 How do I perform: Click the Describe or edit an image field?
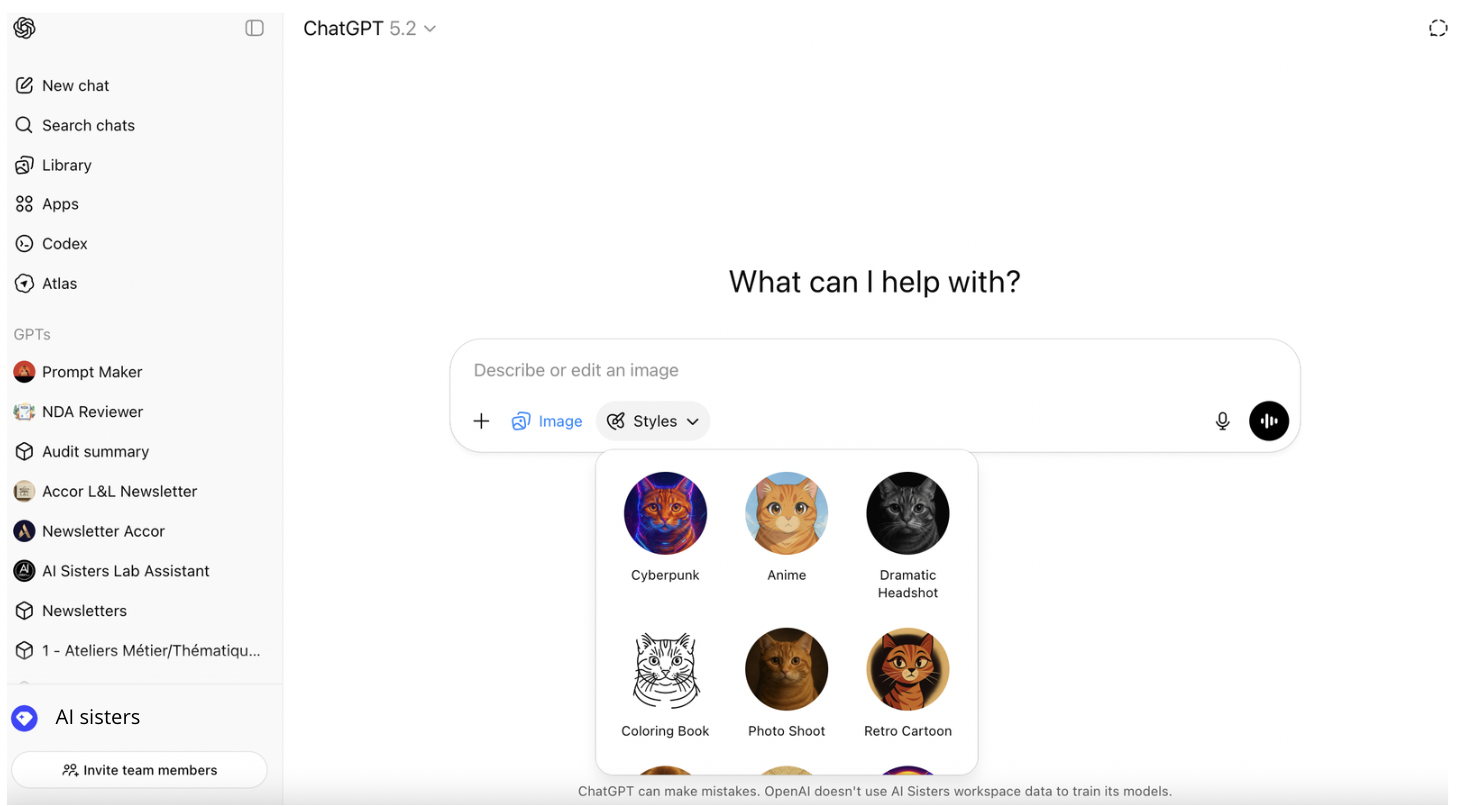click(x=875, y=370)
